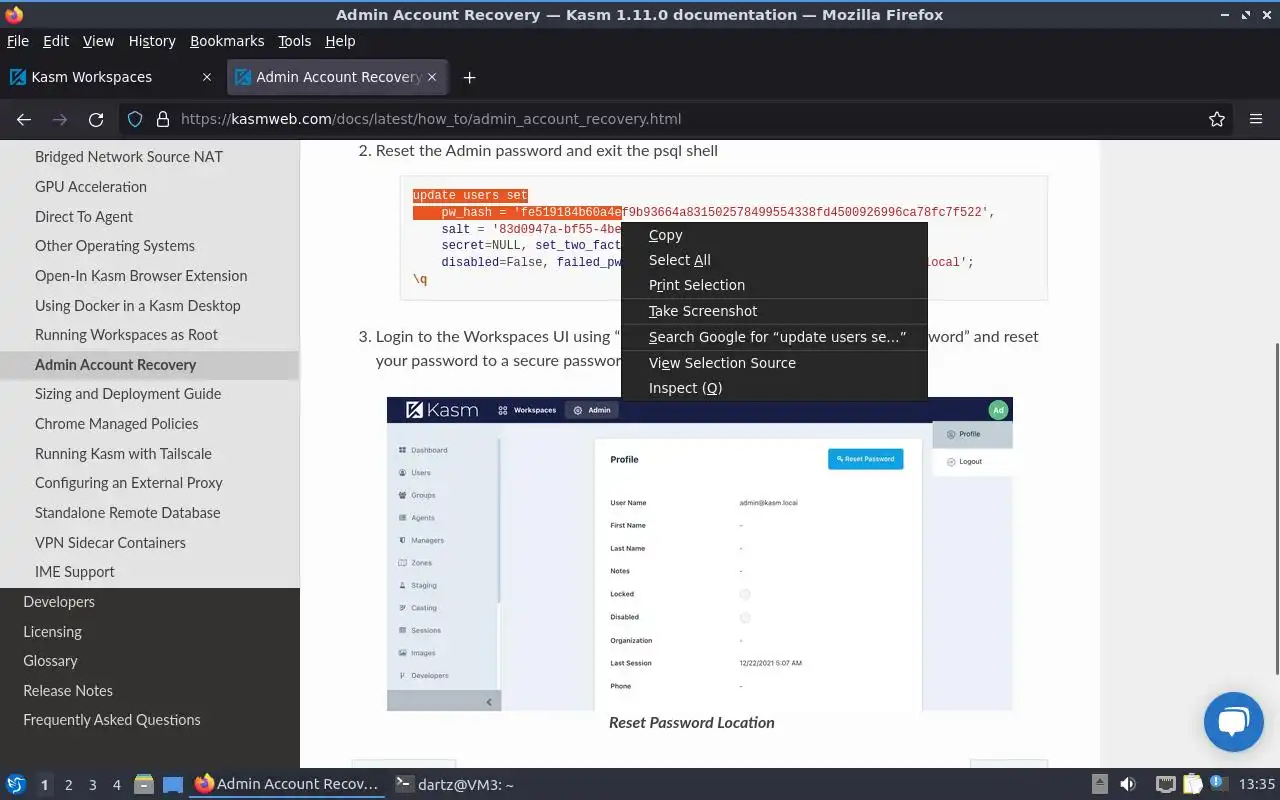Open Open-In Kasm Browser Extension link

coord(141,276)
